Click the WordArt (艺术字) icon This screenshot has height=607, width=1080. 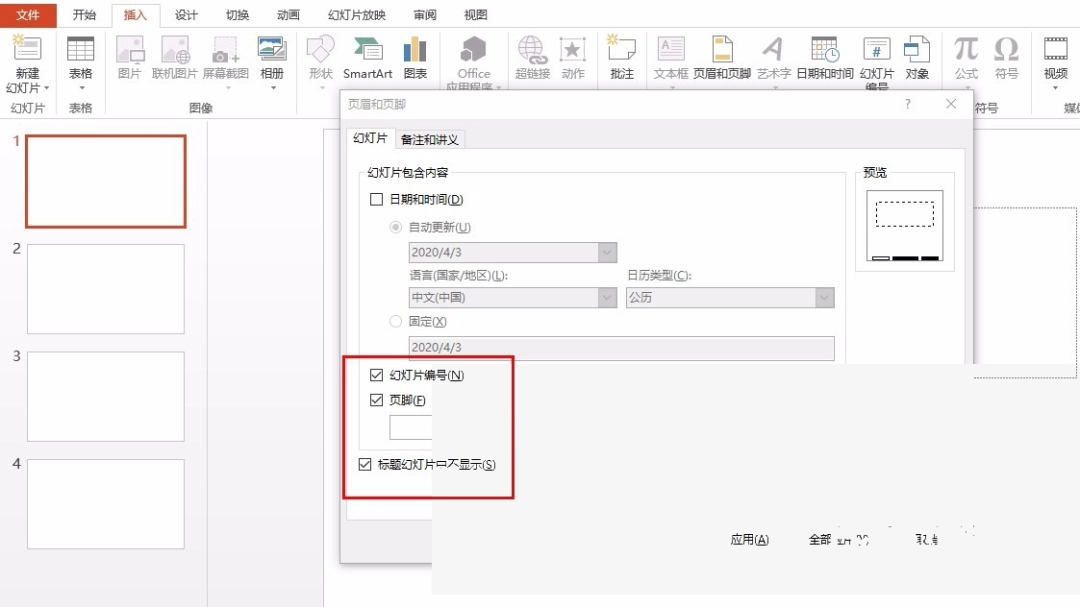click(773, 50)
